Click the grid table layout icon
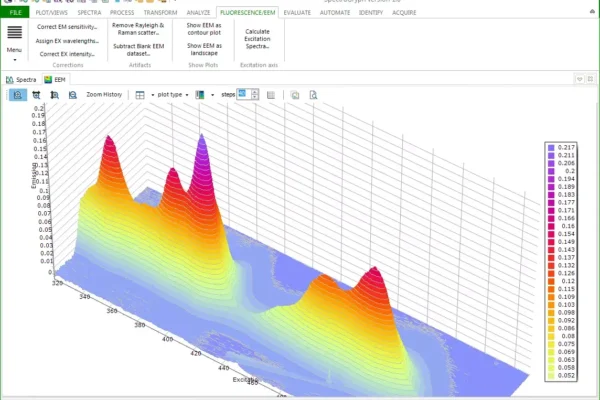 click(x=139, y=94)
